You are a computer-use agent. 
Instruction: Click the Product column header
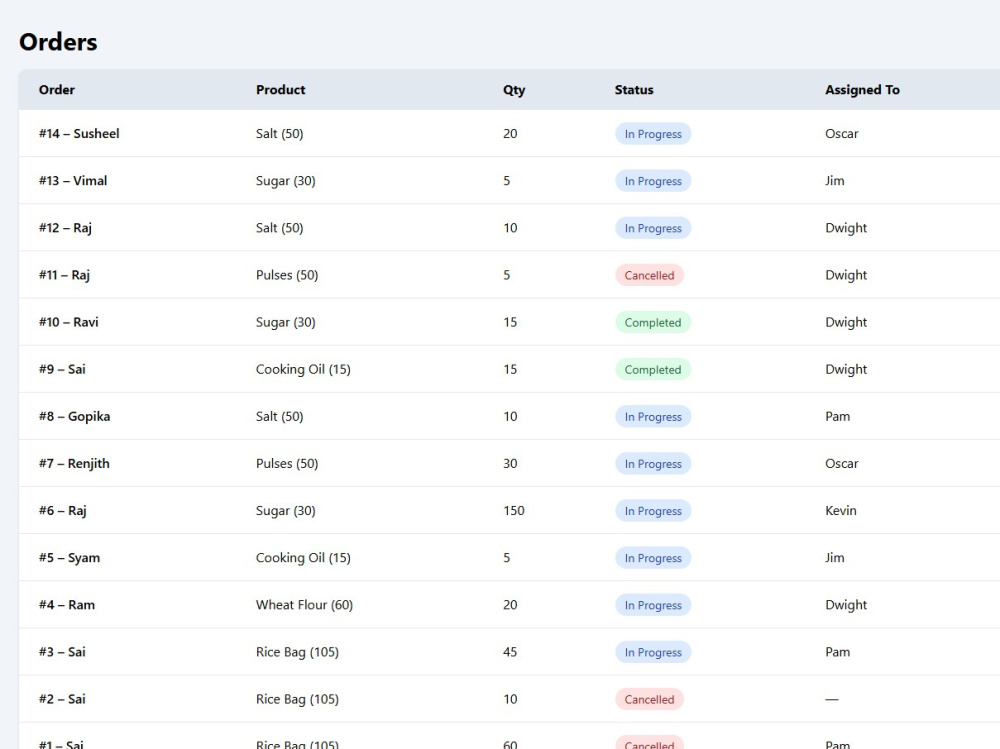click(x=281, y=90)
